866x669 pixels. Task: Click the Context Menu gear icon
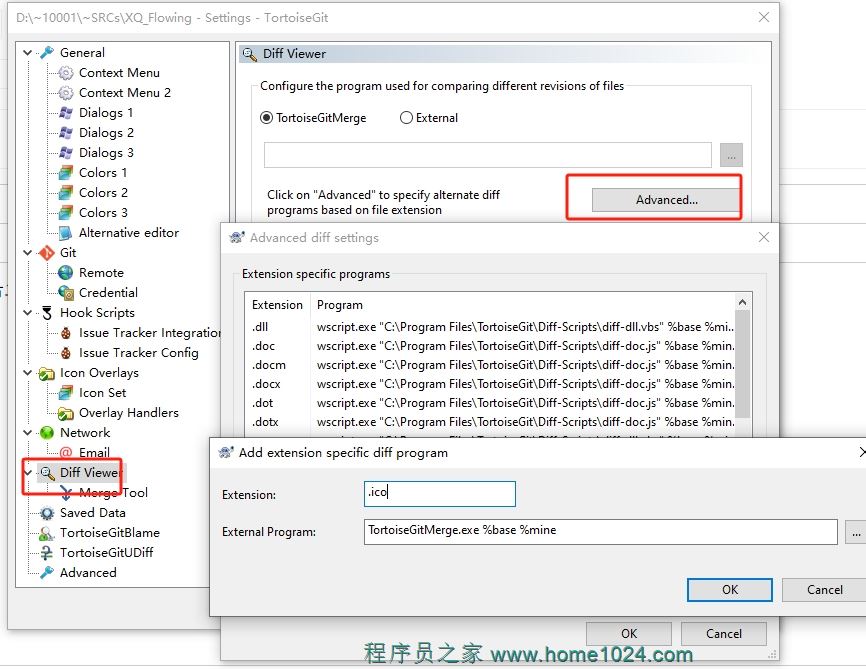click(66, 73)
